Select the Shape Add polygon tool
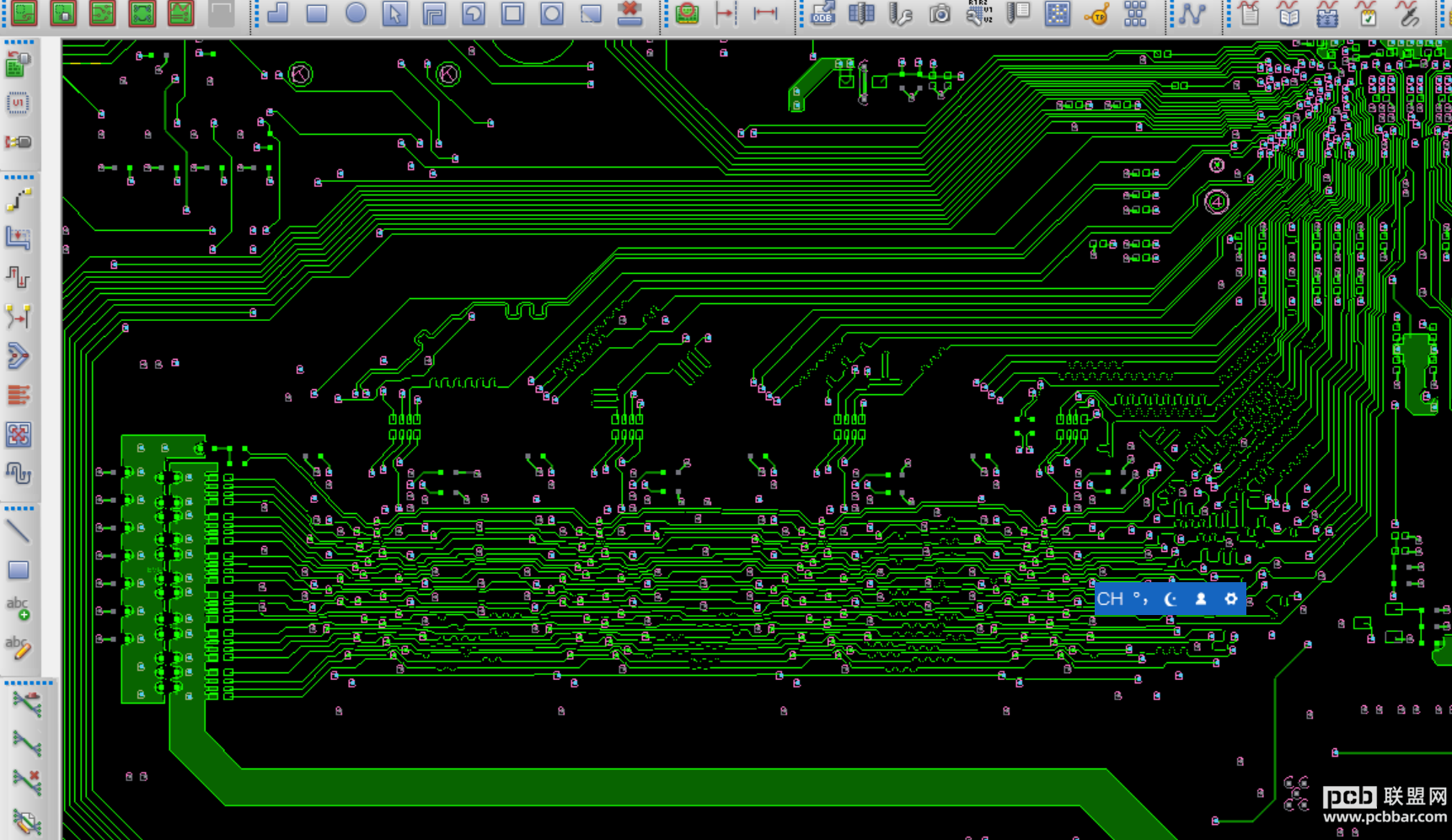The image size is (1452, 840). (277, 13)
